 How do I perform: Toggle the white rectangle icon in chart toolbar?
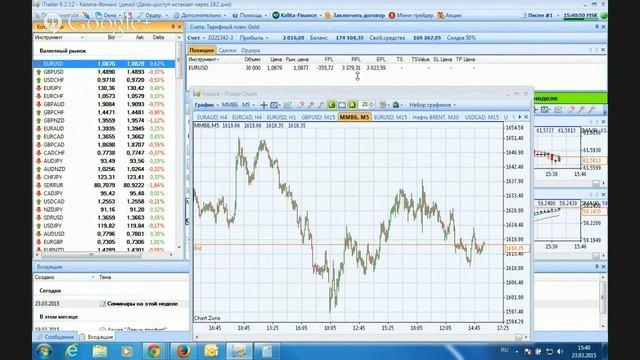tap(342, 105)
